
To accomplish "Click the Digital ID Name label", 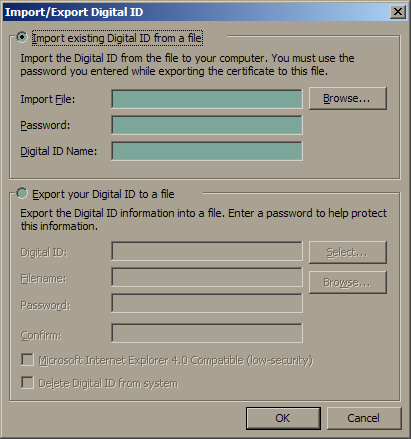I will [x=59, y=151].
